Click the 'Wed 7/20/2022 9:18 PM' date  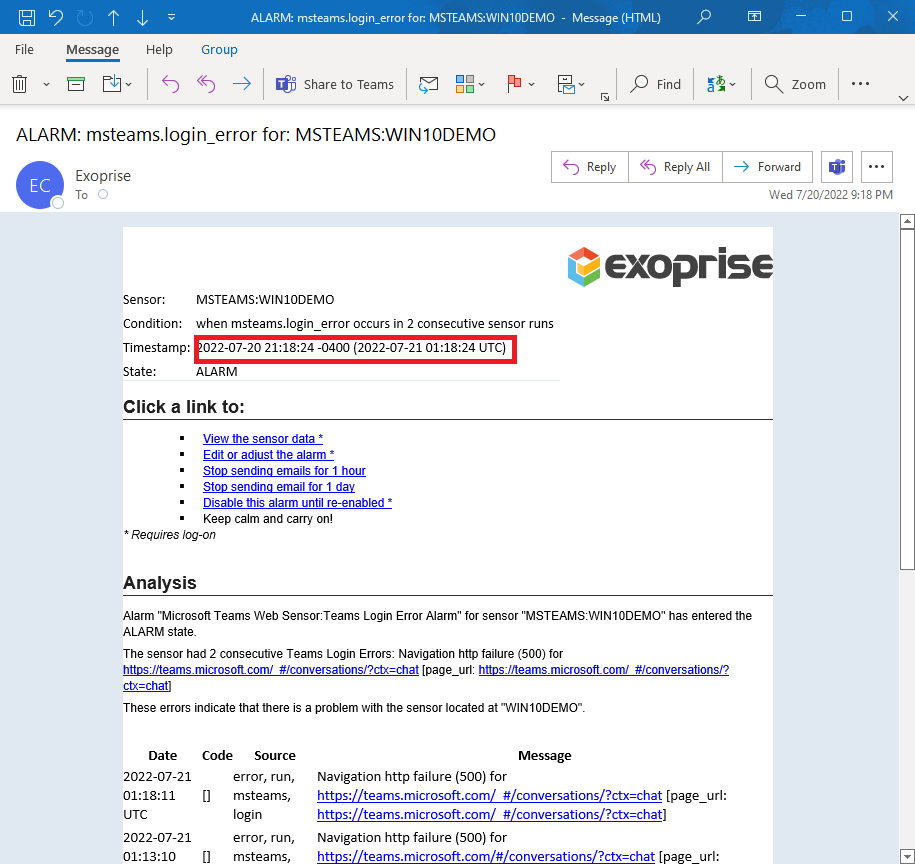coord(830,195)
